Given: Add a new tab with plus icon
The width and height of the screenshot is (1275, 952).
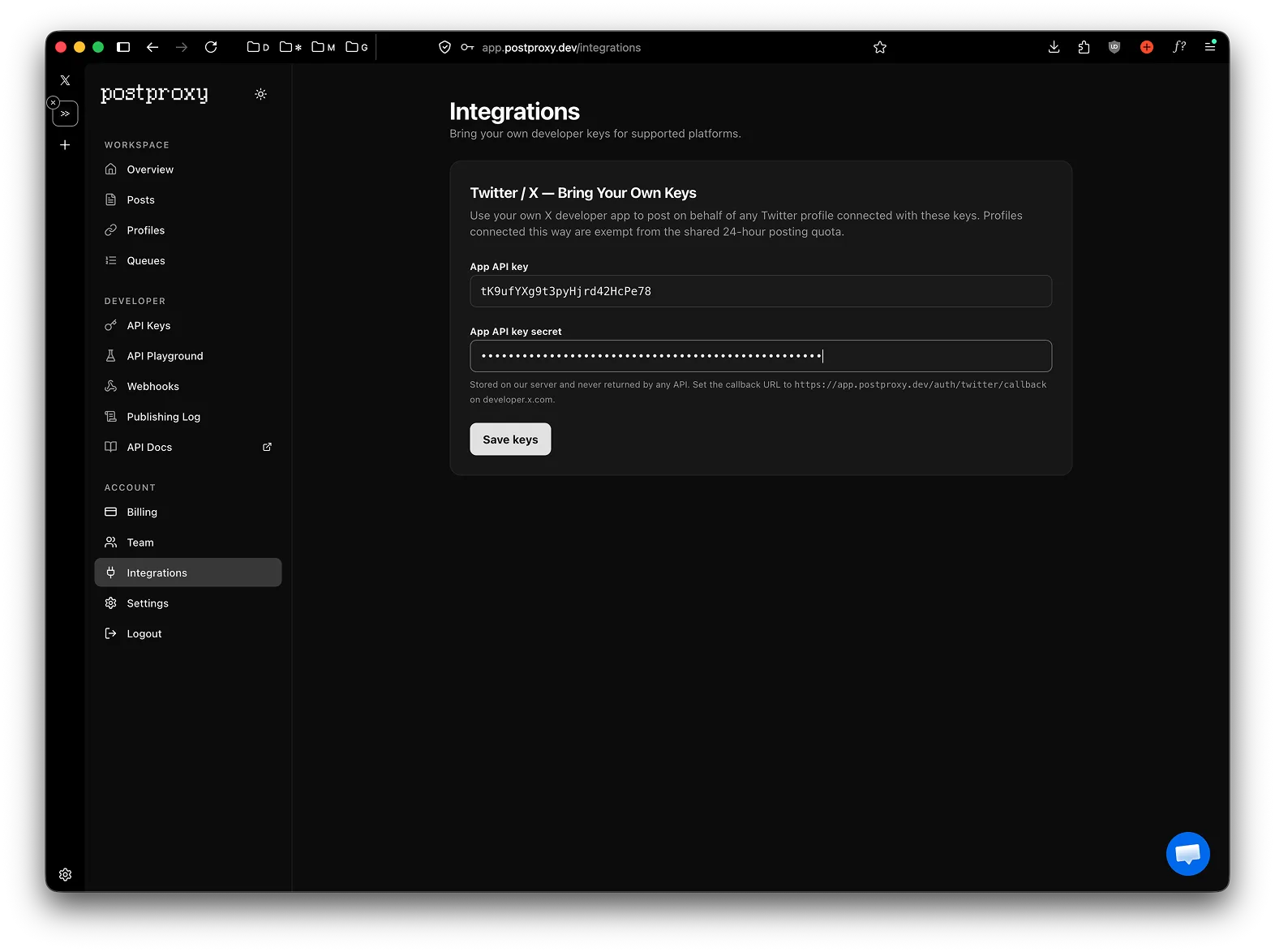Looking at the screenshot, I should pos(65,145).
